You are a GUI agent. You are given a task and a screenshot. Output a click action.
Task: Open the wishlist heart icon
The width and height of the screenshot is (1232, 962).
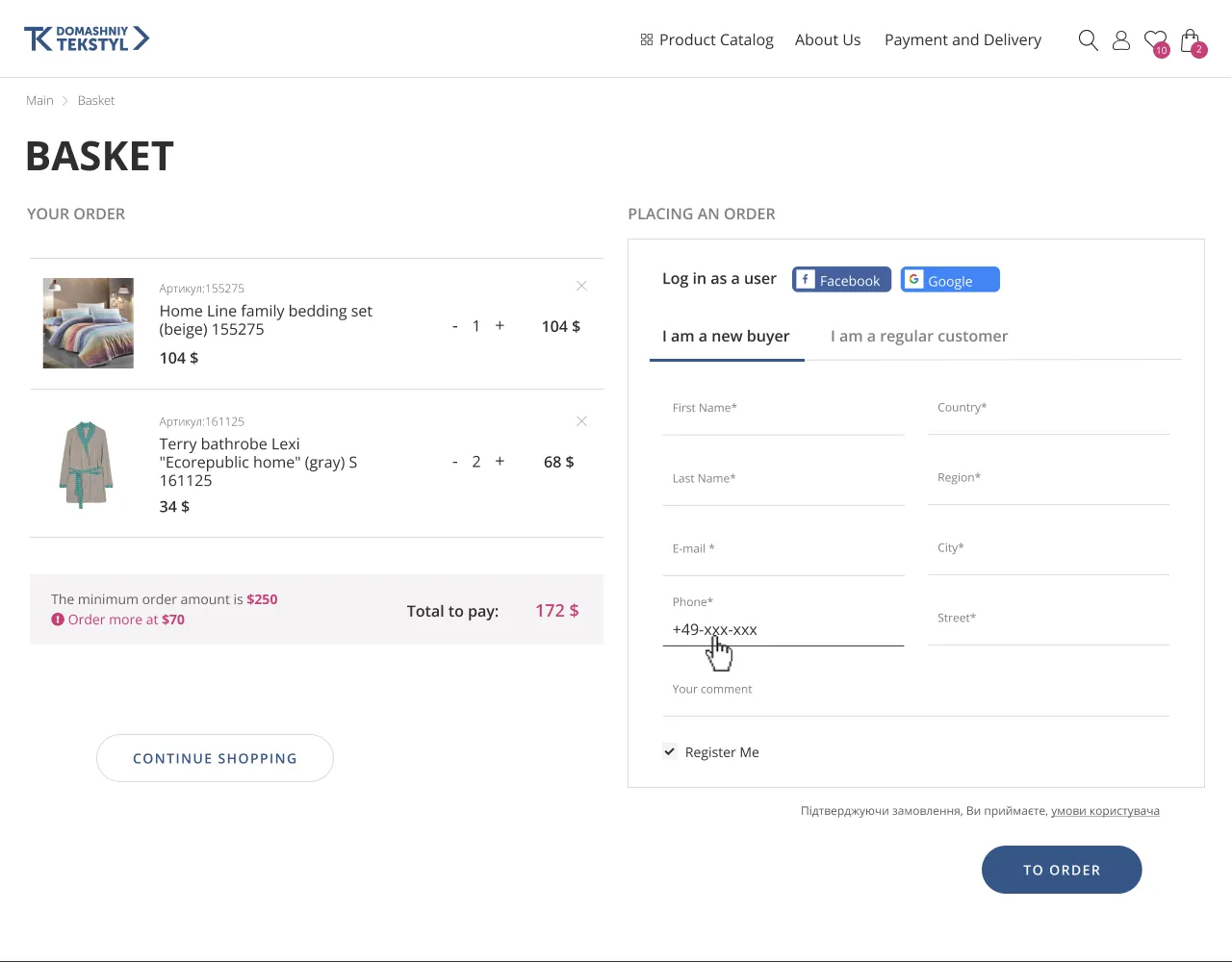pos(1156,41)
